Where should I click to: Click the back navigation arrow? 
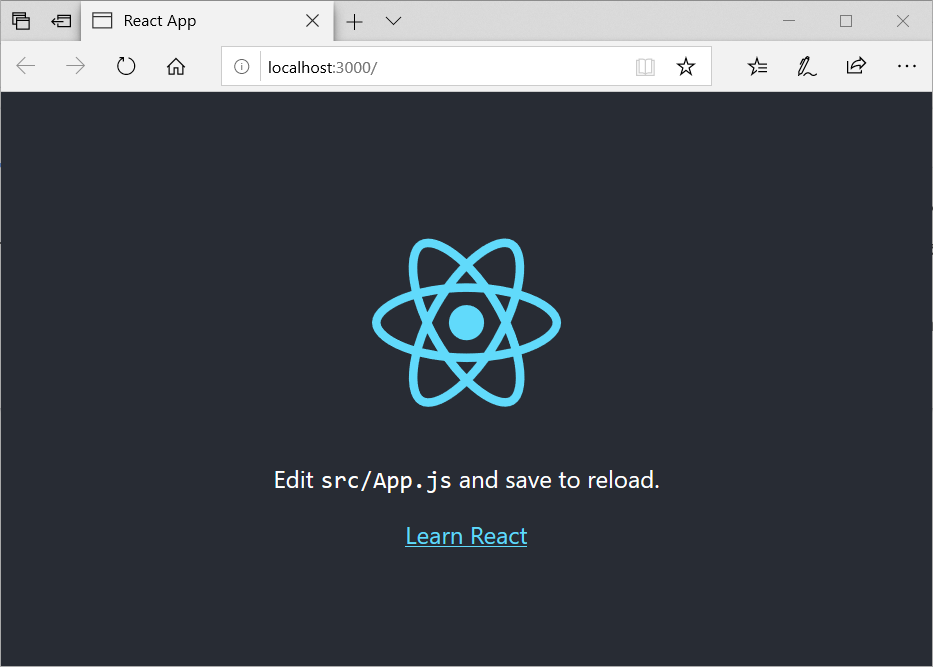(x=26, y=66)
